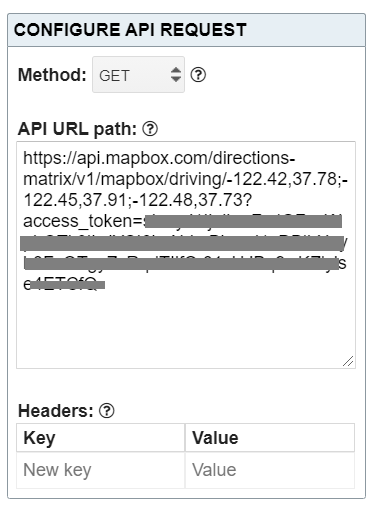Image resolution: width=379 pixels, height=515 pixels.
Task: Open the help icon next to Headers
Action: (x=107, y=411)
